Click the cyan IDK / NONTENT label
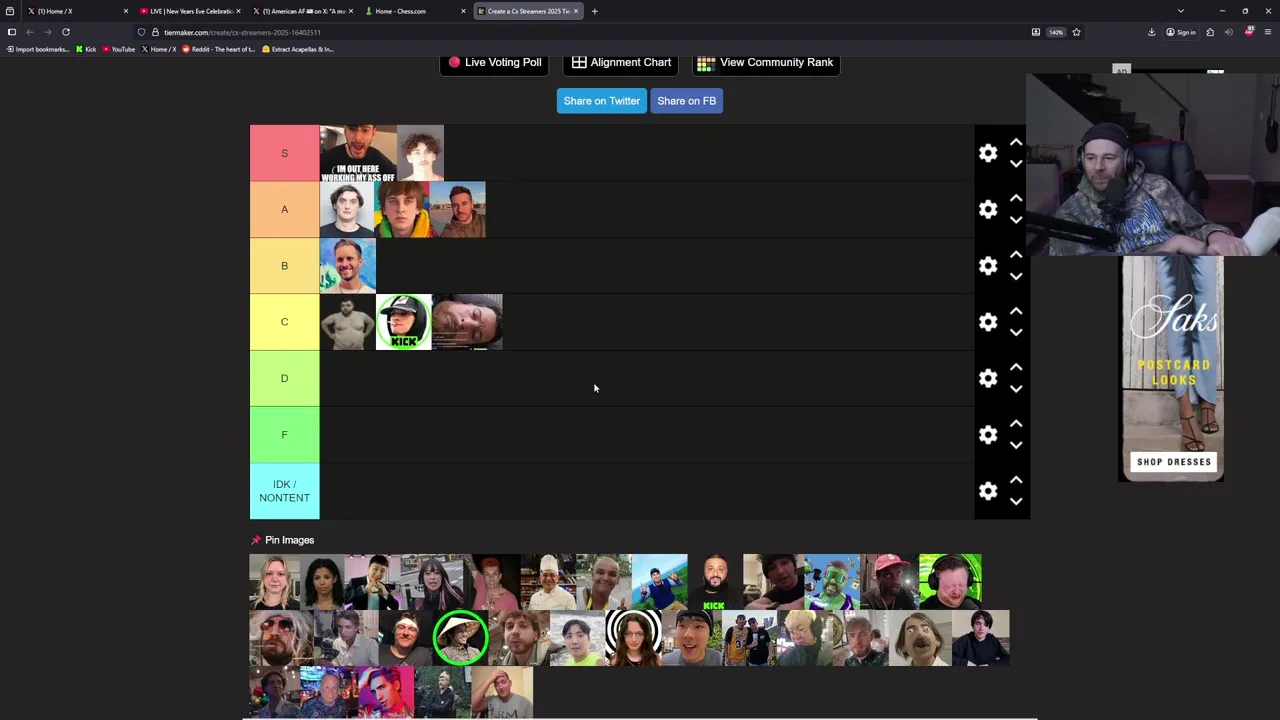This screenshot has width=1280, height=720. click(x=284, y=491)
